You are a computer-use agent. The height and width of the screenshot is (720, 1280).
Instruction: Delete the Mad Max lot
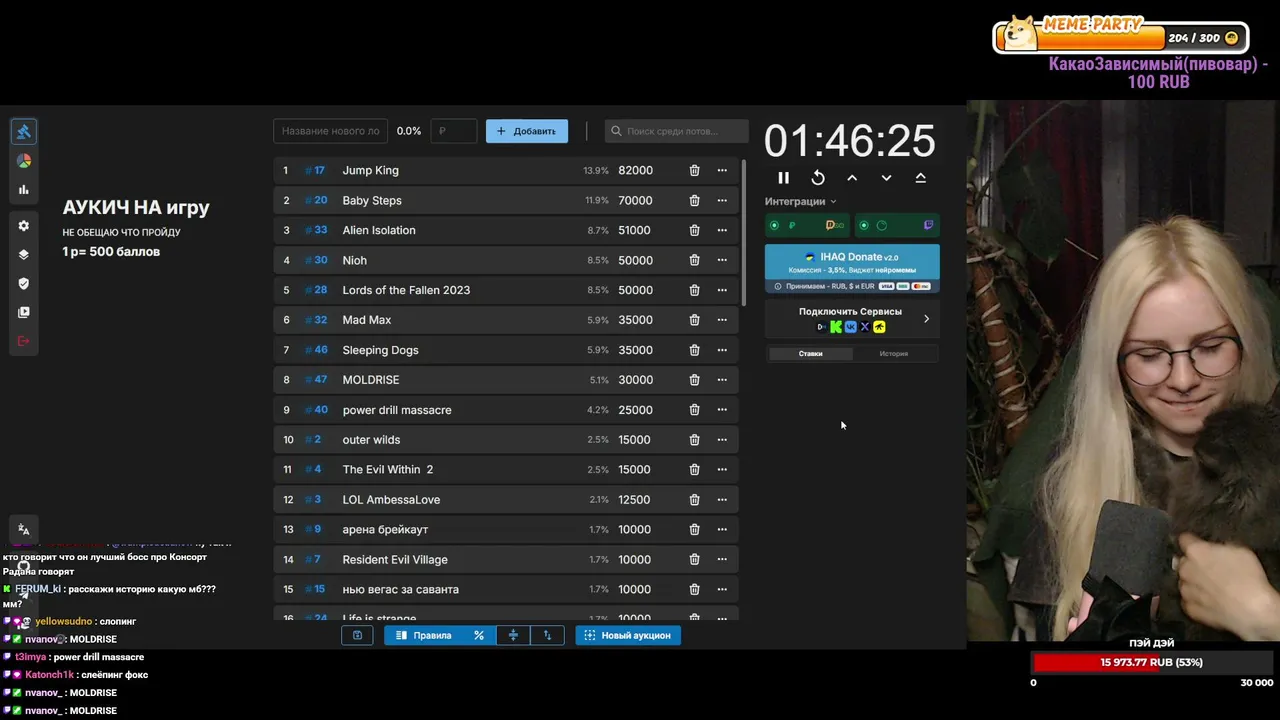694,320
